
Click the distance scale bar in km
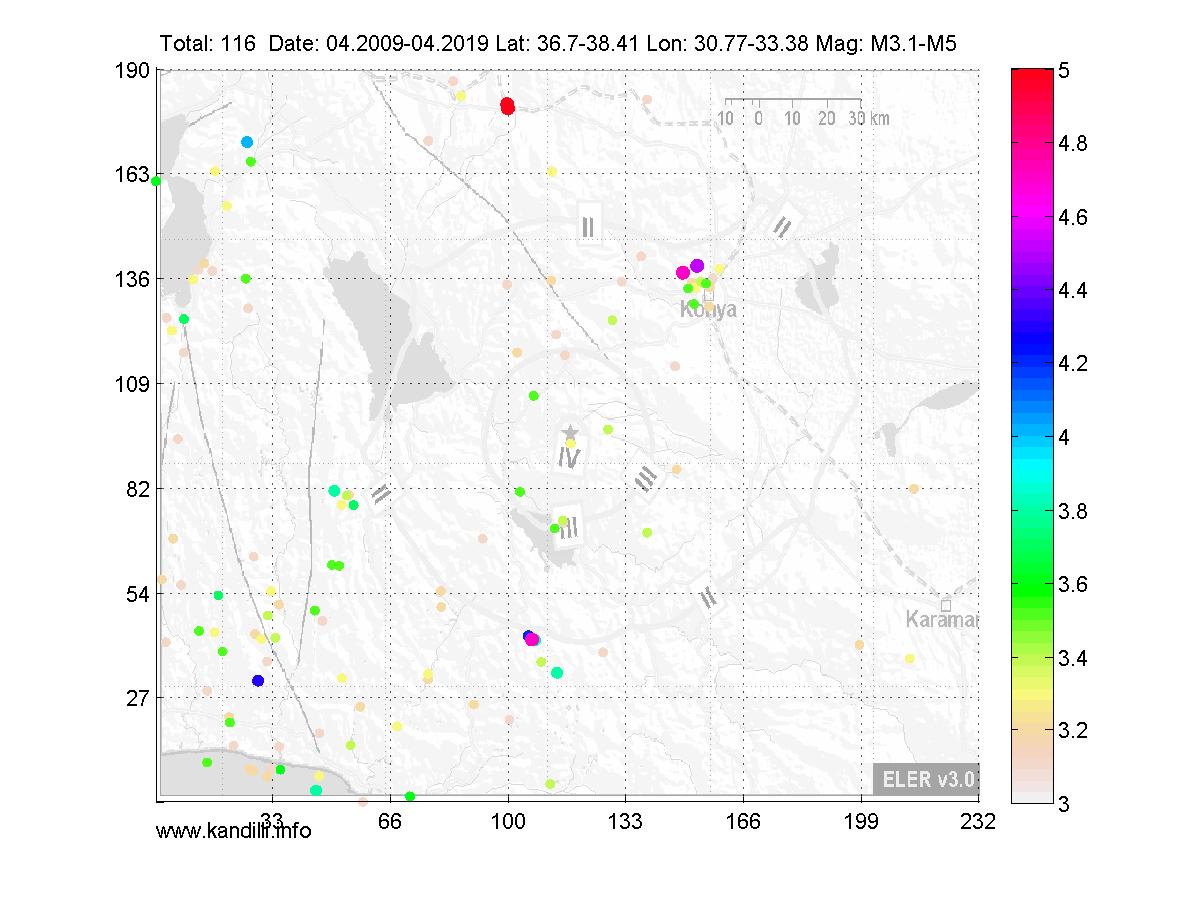coord(793,101)
